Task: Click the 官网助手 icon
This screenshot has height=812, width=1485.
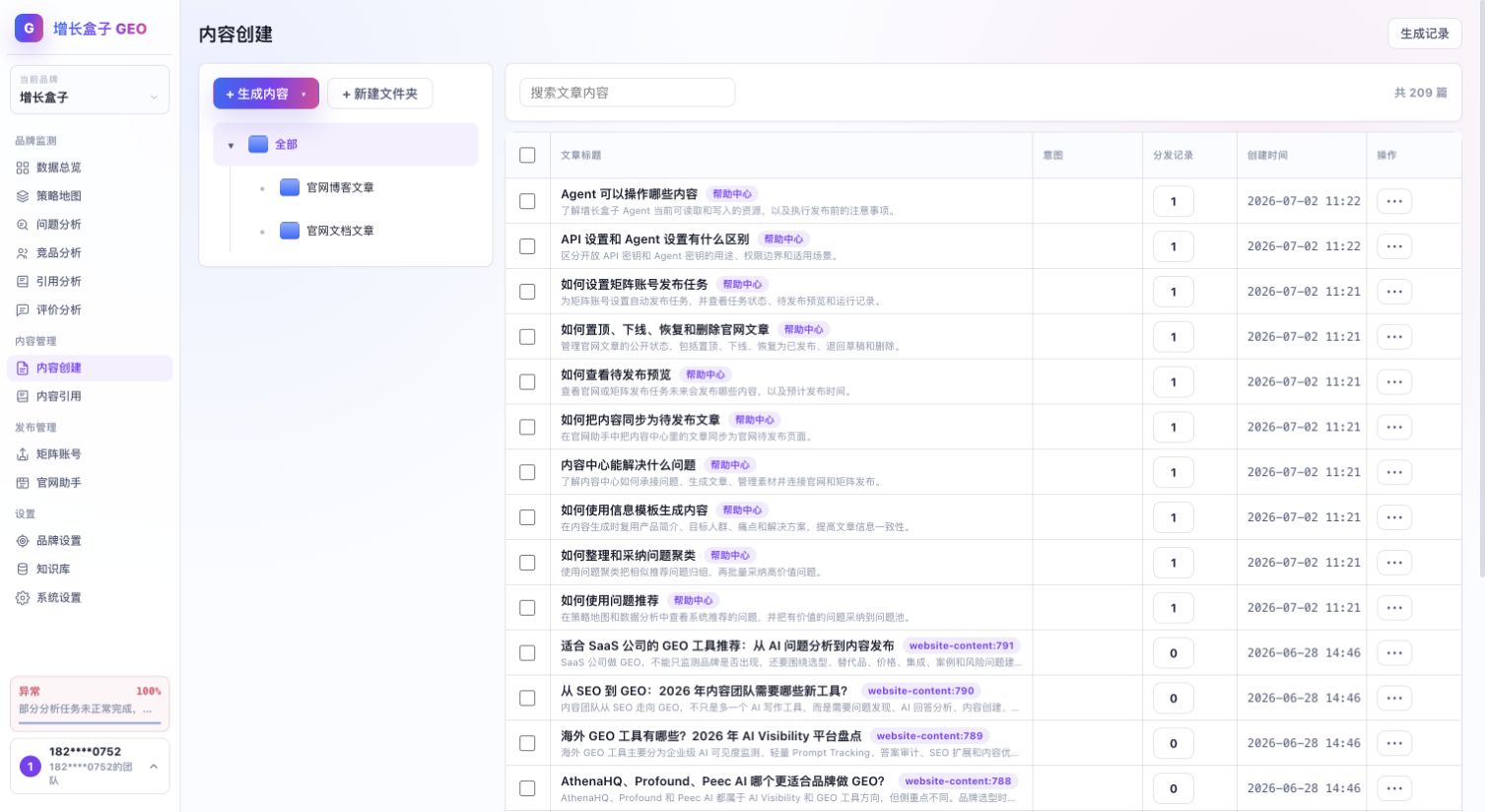Action: [23, 483]
